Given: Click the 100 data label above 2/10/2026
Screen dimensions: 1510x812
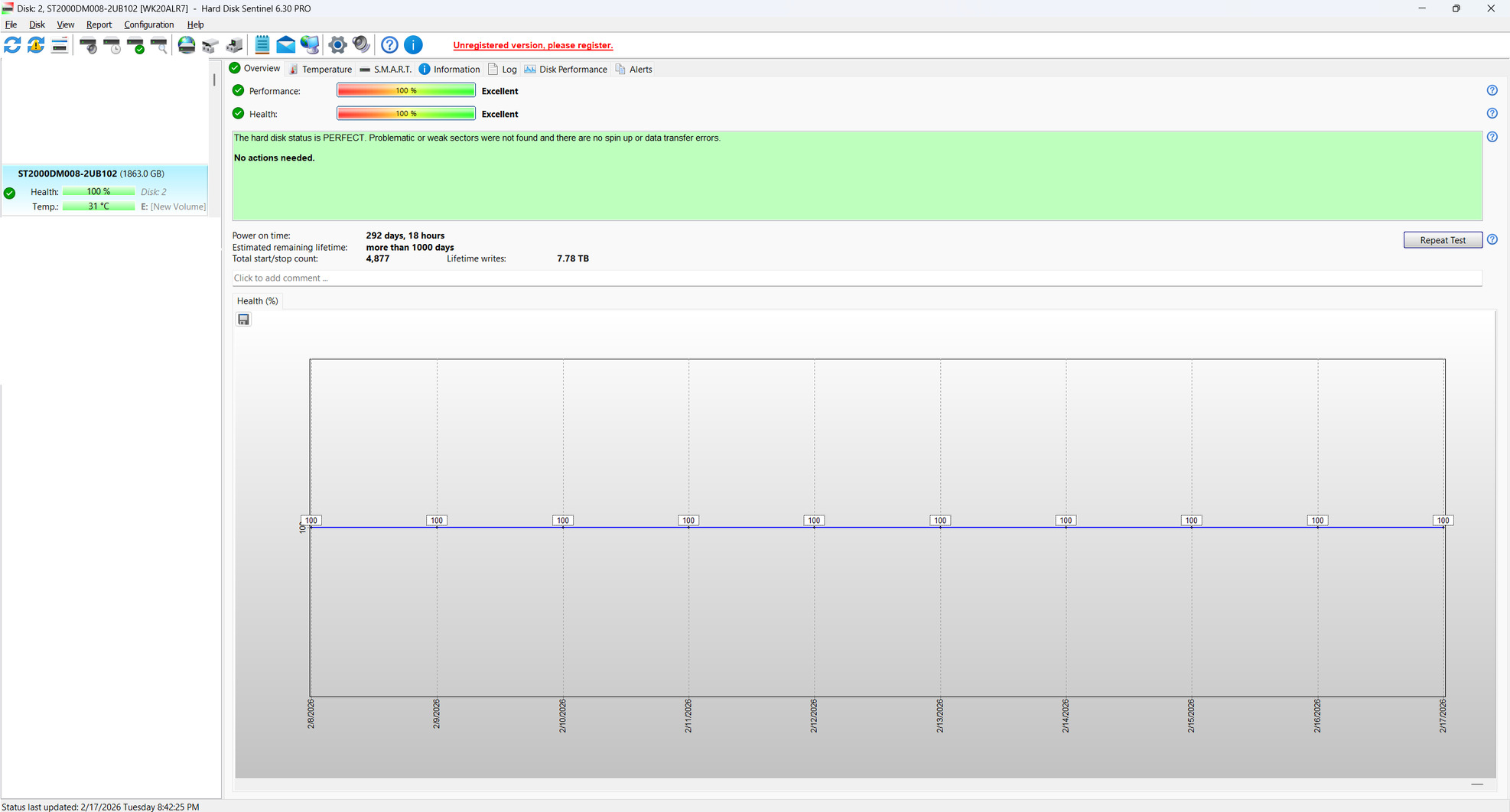Looking at the screenshot, I should [x=563, y=521].
